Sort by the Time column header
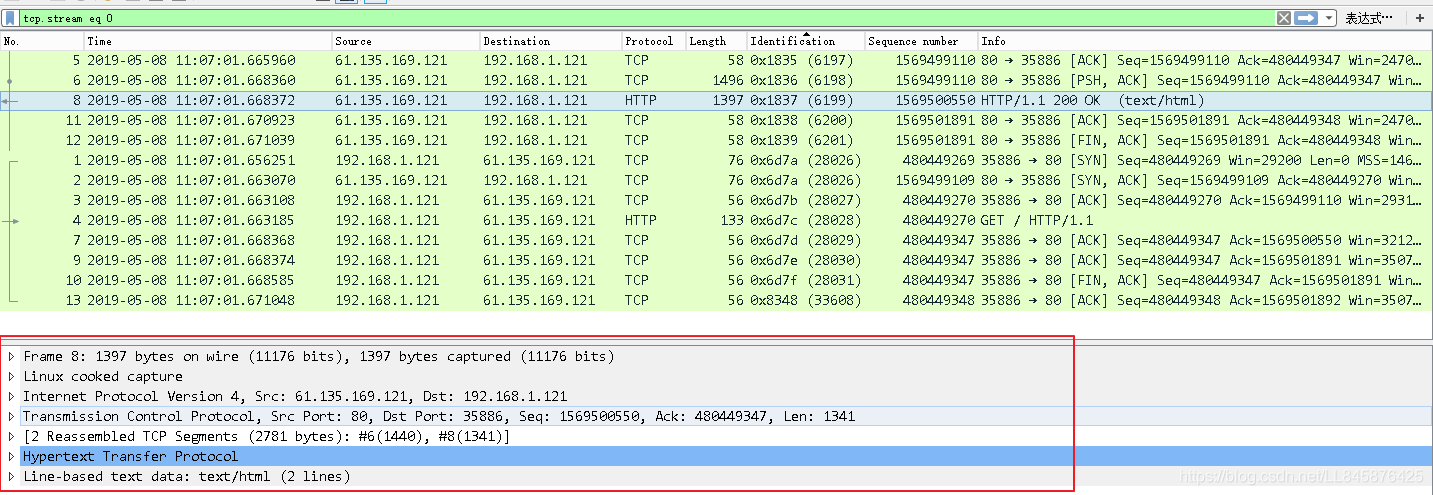1433x495 pixels. click(x=208, y=41)
